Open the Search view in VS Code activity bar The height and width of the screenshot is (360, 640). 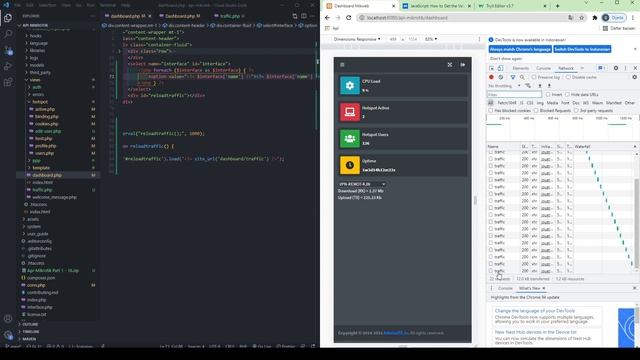[x=8, y=34]
